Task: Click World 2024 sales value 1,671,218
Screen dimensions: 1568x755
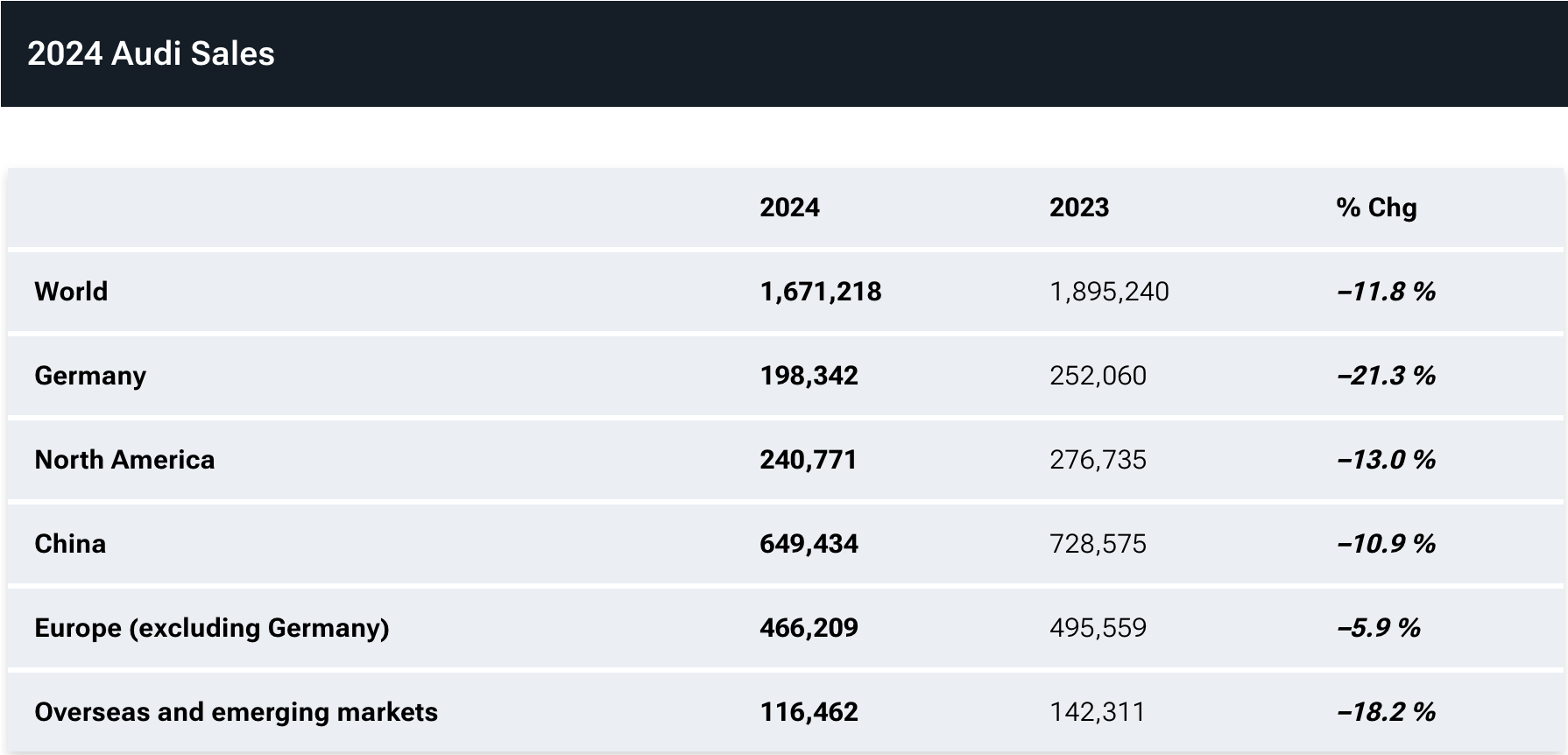Action: pos(820,292)
